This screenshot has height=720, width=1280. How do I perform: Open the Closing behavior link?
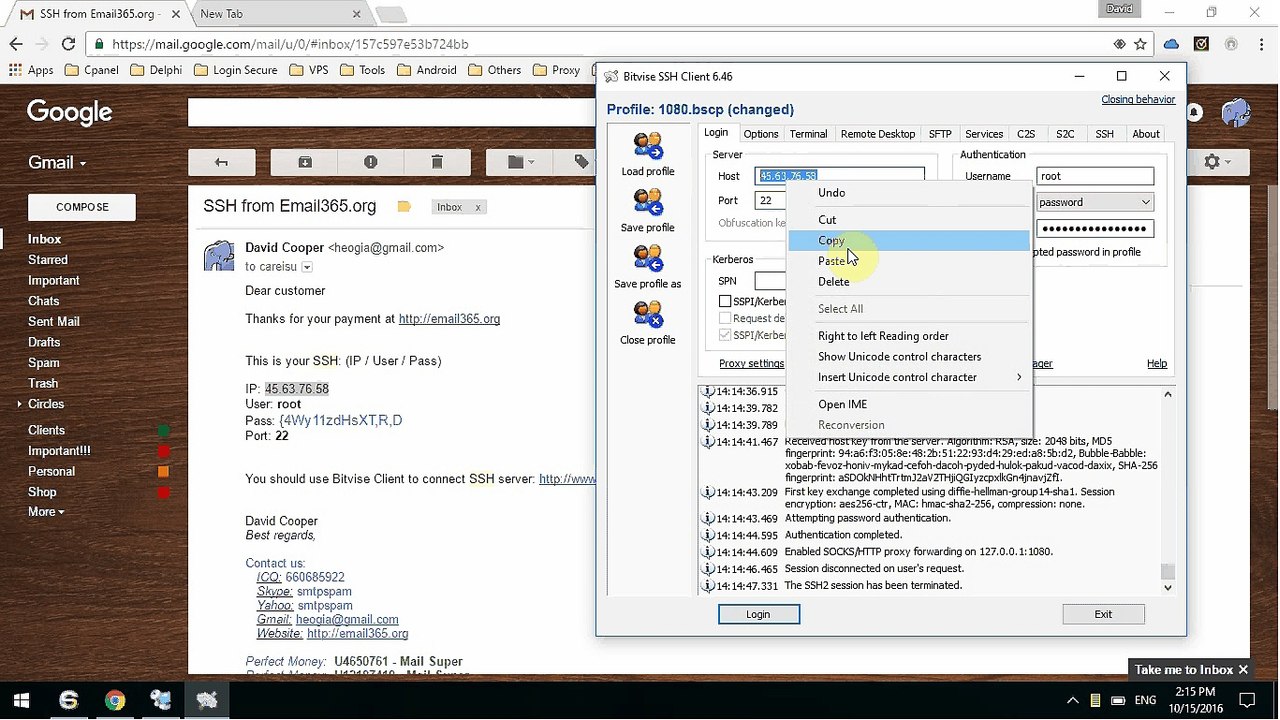(x=1138, y=100)
